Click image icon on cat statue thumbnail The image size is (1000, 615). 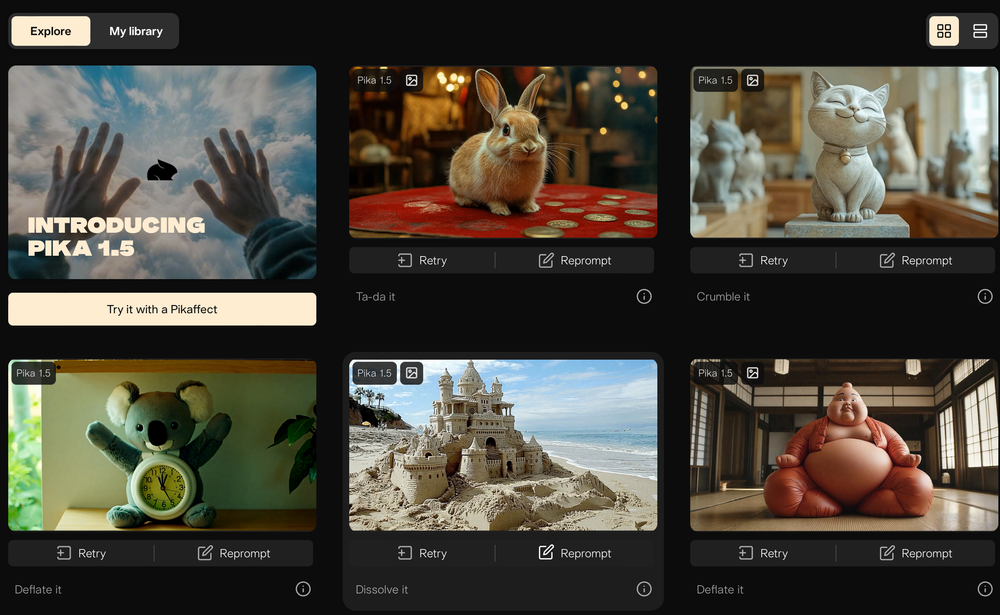[753, 80]
